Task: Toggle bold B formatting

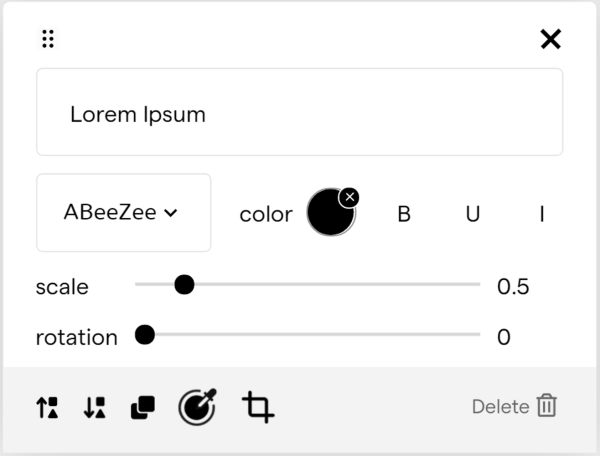Action: pos(404,214)
